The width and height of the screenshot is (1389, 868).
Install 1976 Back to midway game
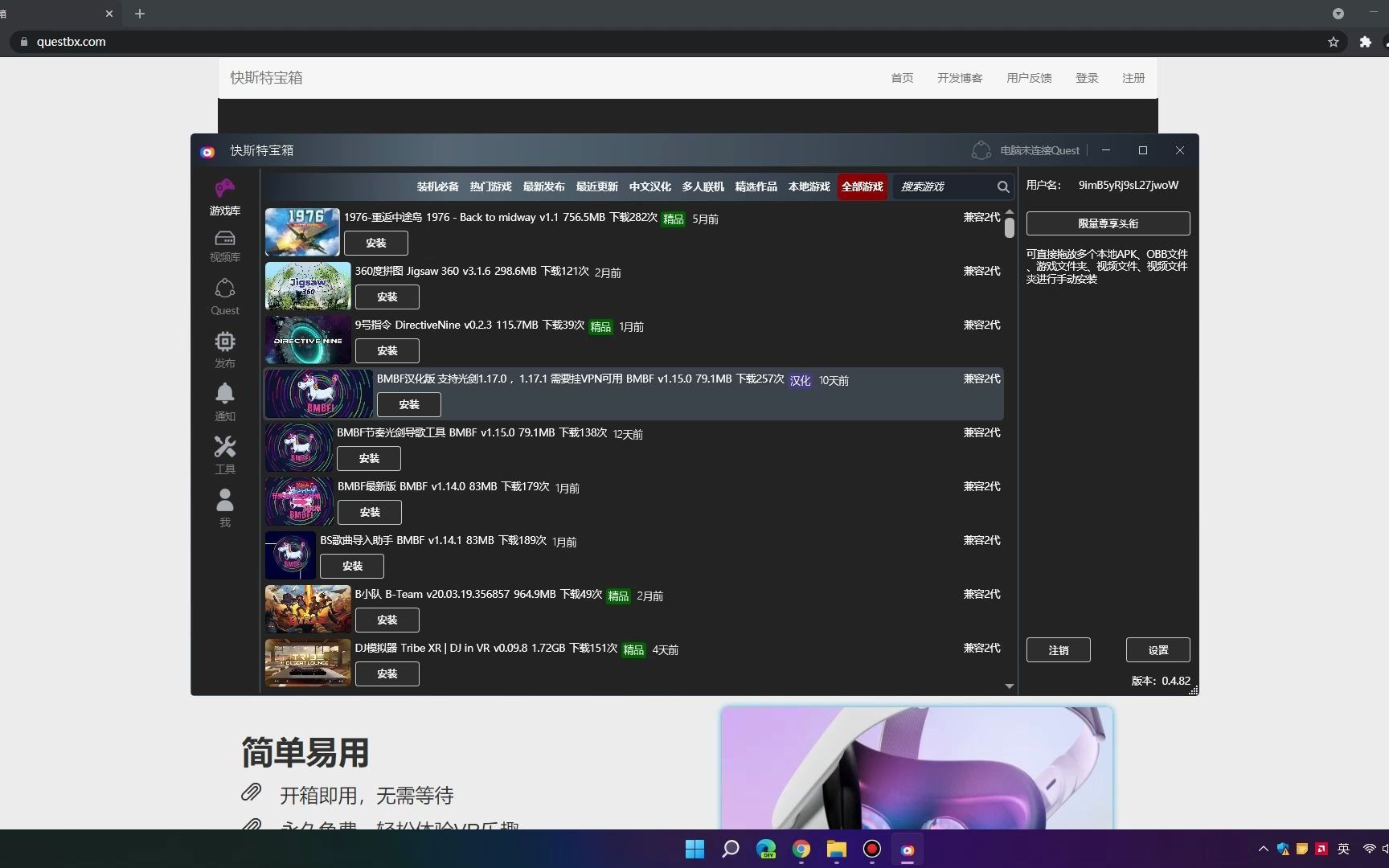376,243
